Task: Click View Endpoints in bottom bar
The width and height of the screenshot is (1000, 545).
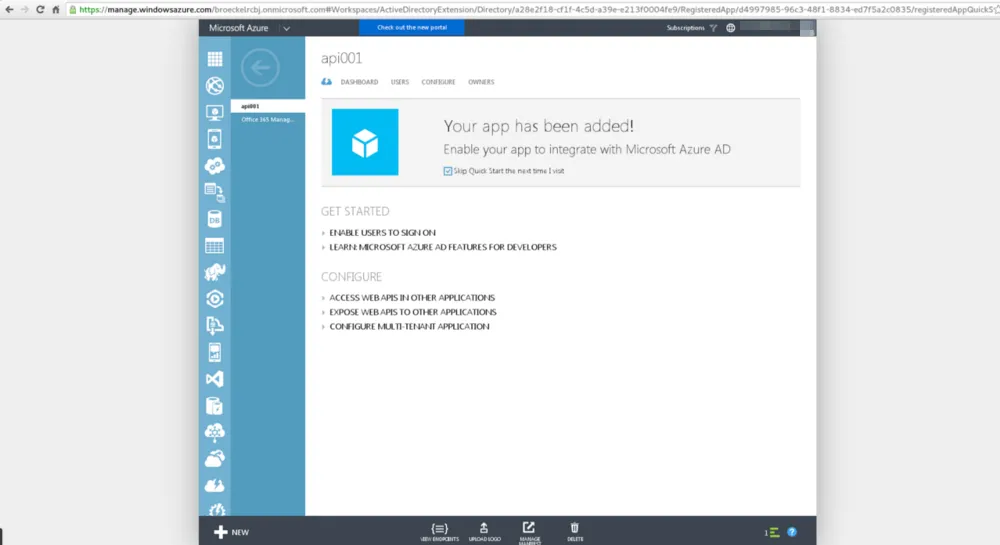Action: 439,532
